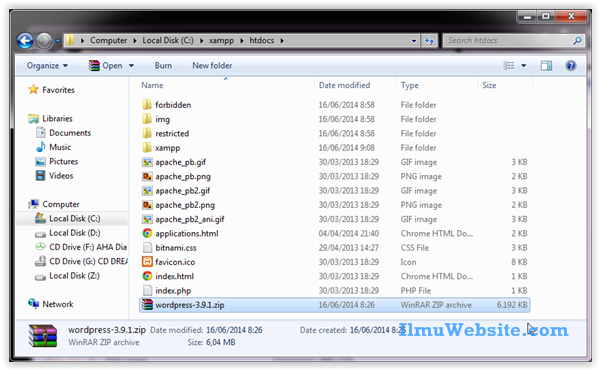This screenshot has width=600, height=370.
Task: Click the folder icon in address bar
Action: pos(70,40)
